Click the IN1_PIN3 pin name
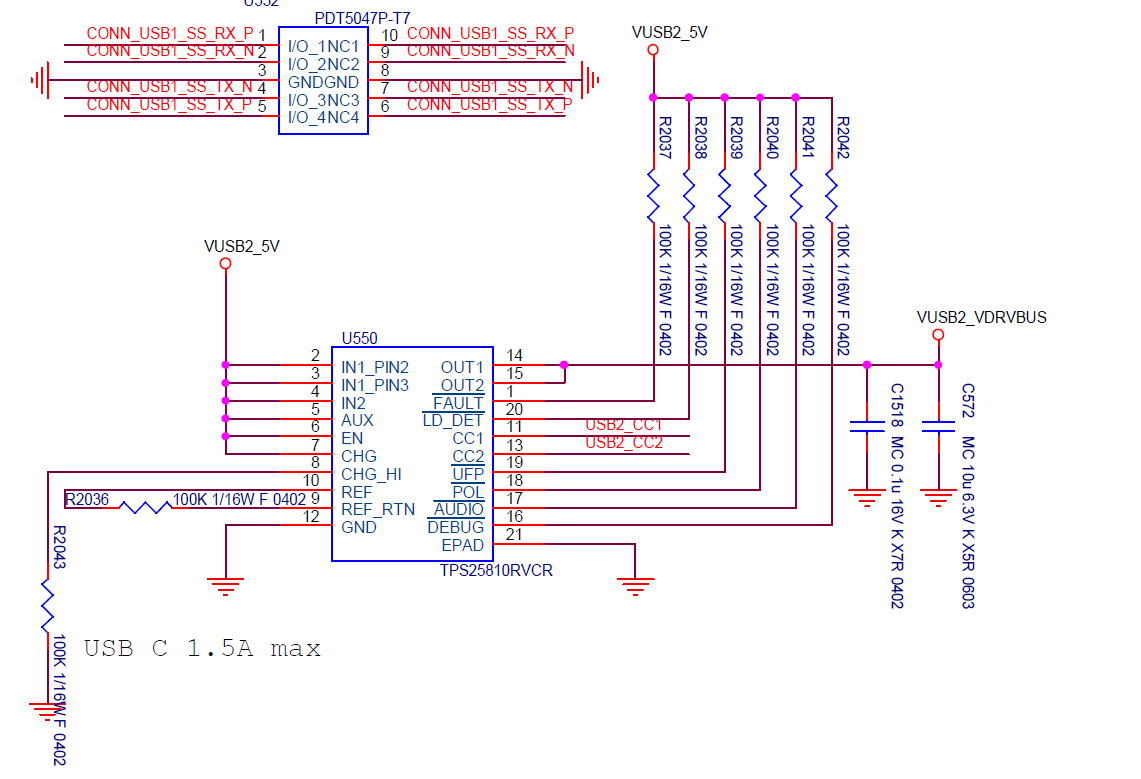The height and width of the screenshot is (779, 1141). click(x=375, y=385)
